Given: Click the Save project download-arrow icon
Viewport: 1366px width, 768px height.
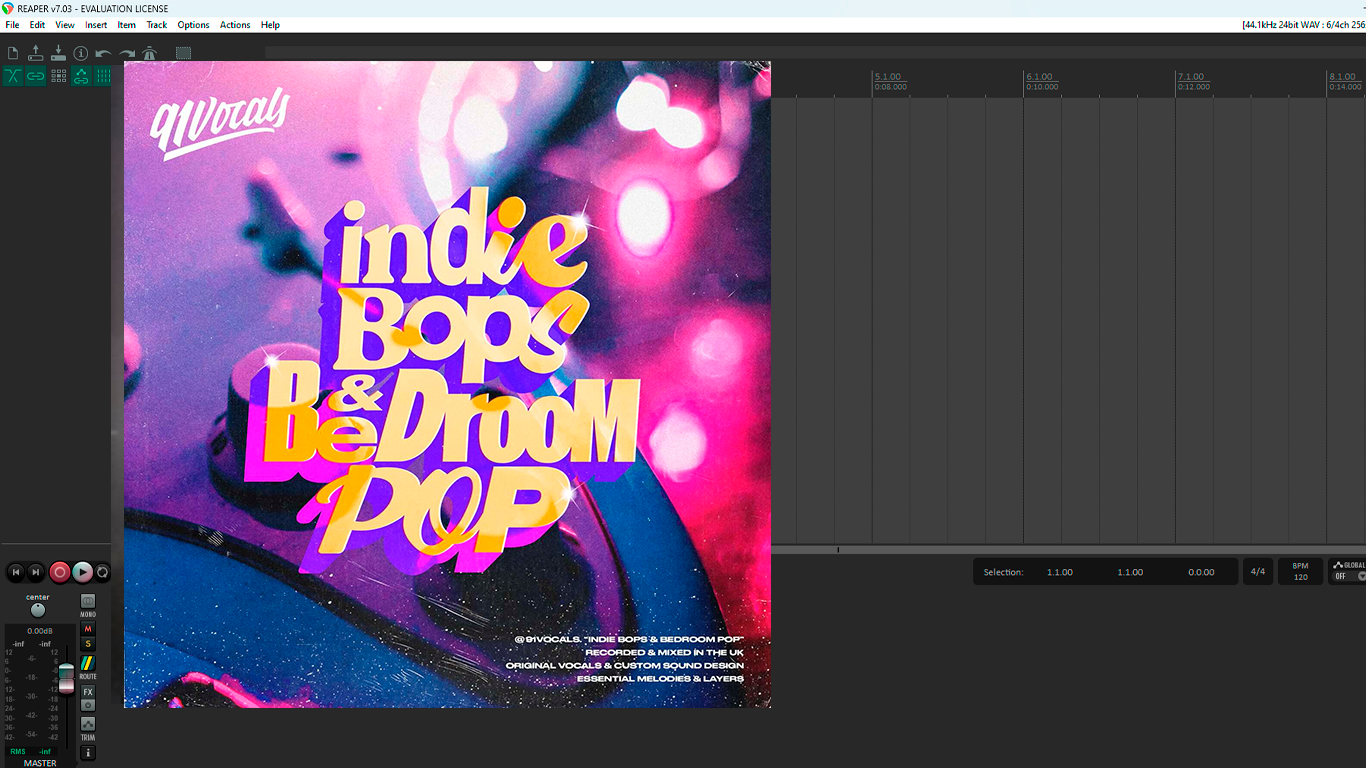Looking at the screenshot, I should (58, 53).
